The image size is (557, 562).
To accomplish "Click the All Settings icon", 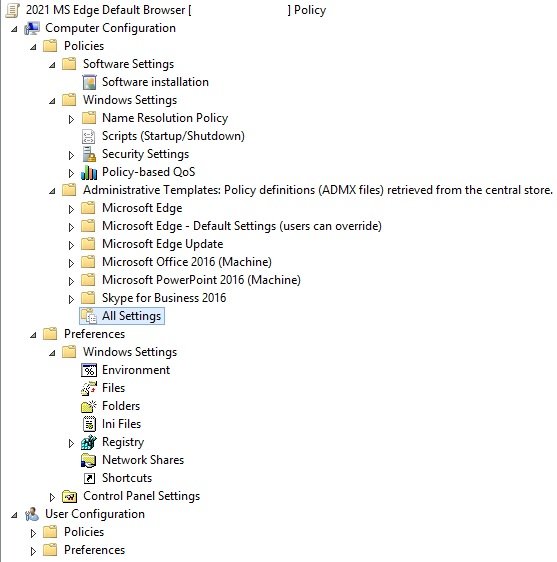I will click(x=89, y=316).
